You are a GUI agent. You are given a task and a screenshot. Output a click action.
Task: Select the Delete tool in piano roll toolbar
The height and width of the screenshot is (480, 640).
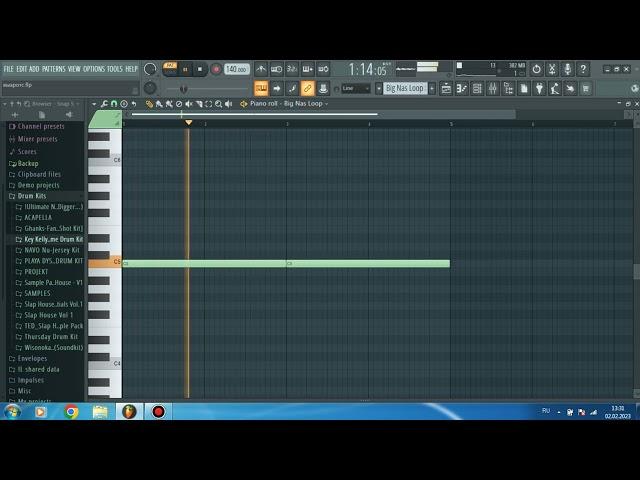tap(179, 104)
